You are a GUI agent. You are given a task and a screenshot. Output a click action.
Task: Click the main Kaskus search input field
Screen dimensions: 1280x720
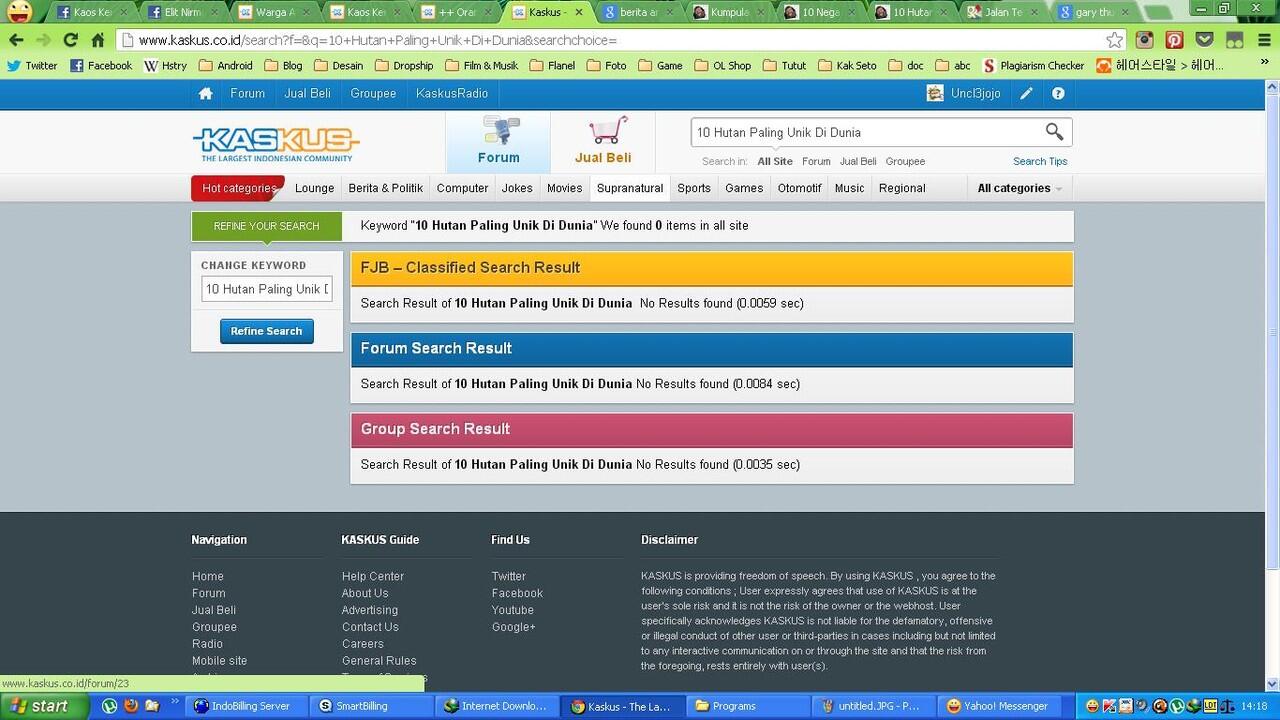point(866,132)
